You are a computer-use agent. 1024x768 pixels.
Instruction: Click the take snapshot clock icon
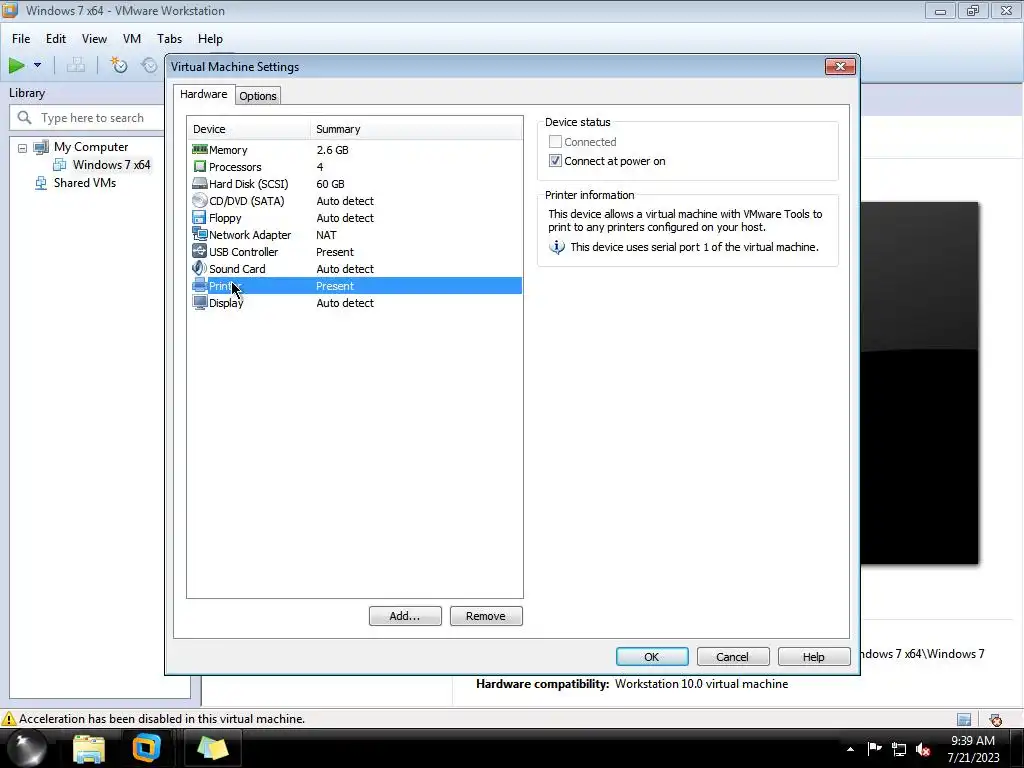(118, 65)
